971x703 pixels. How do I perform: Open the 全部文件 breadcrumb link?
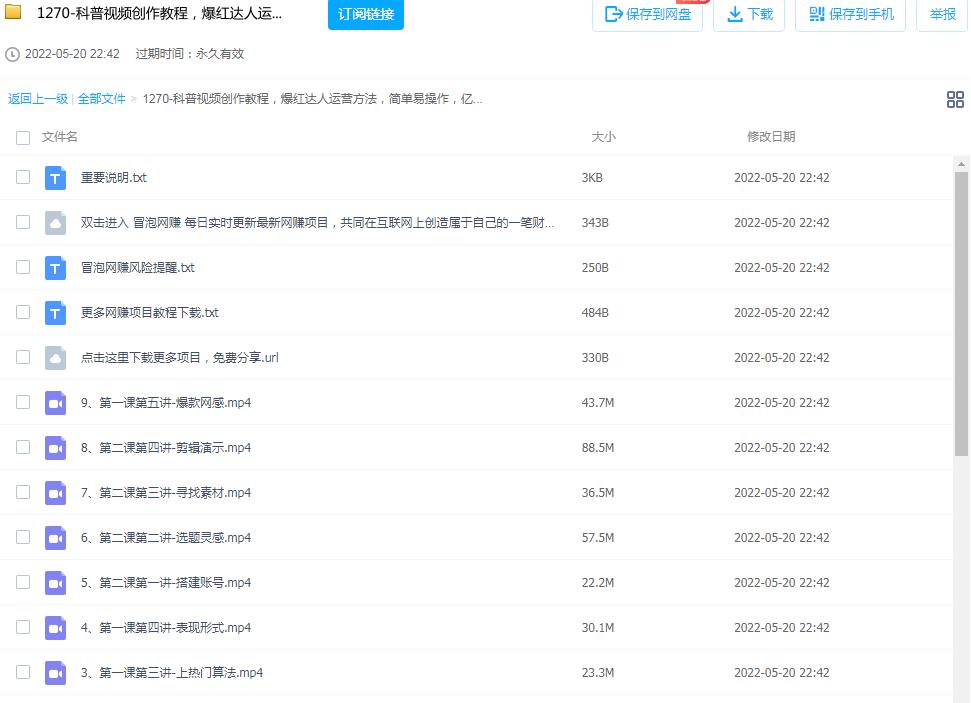tap(102, 99)
